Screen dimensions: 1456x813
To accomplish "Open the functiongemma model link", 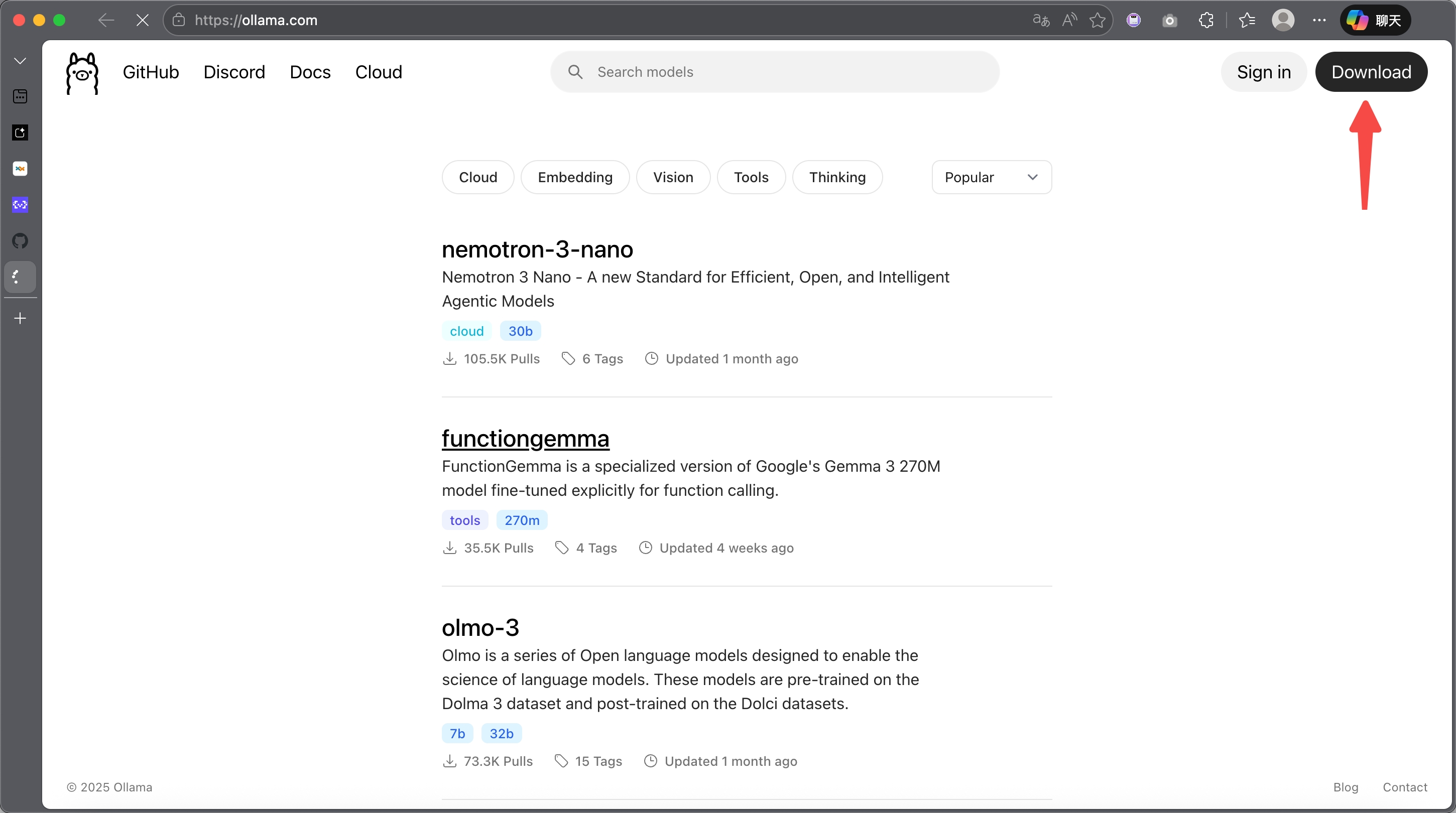I will tap(526, 439).
